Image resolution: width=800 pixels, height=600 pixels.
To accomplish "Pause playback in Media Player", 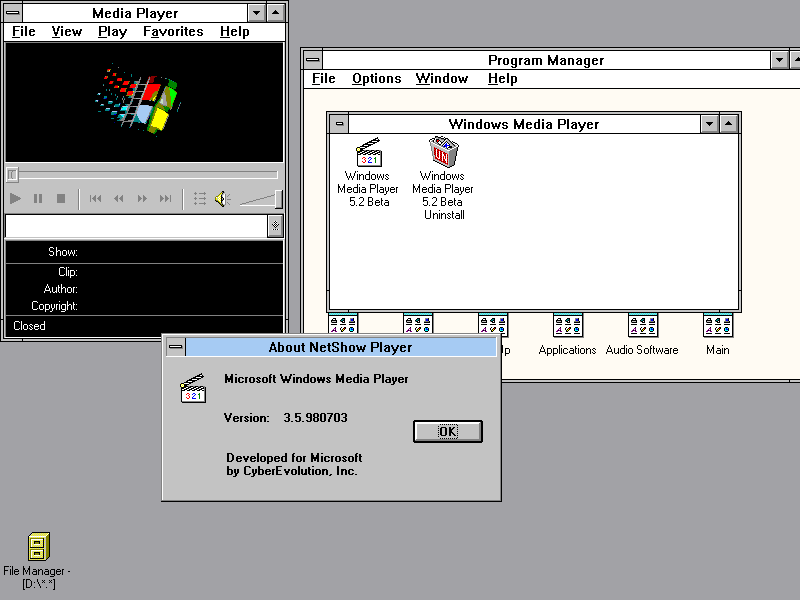I will [38, 198].
